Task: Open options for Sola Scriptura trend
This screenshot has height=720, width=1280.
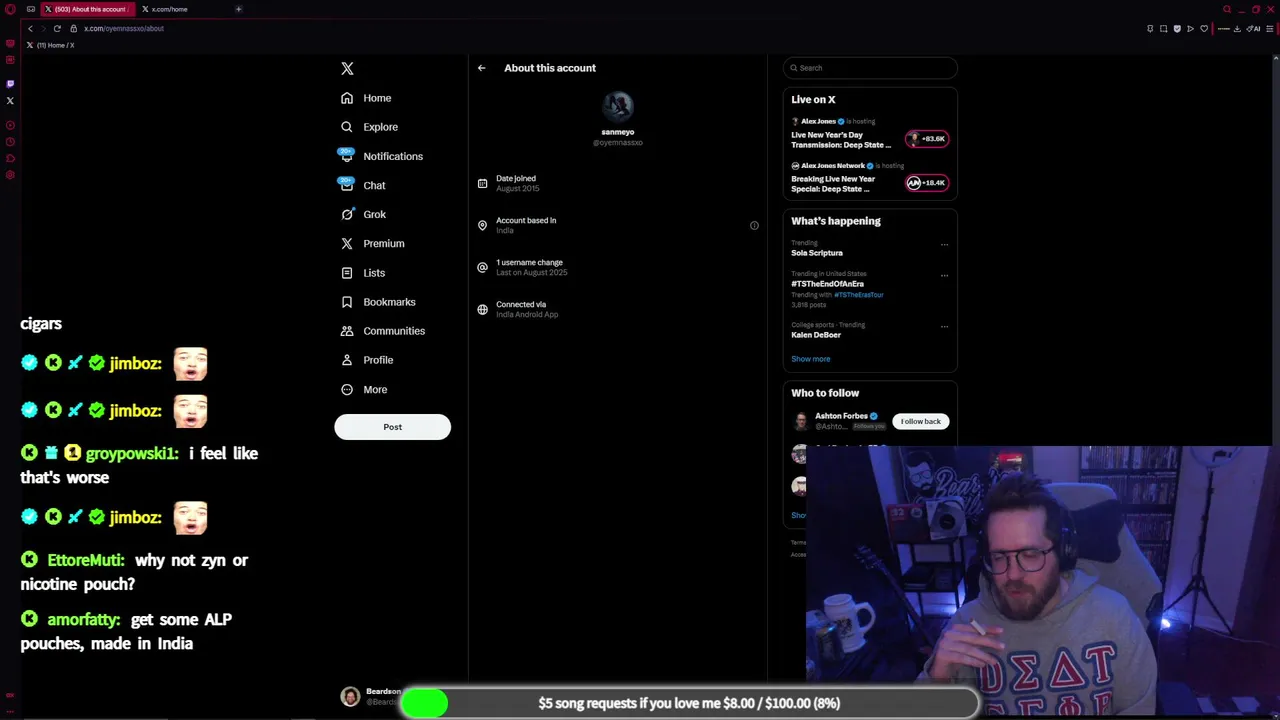Action: (x=944, y=244)
